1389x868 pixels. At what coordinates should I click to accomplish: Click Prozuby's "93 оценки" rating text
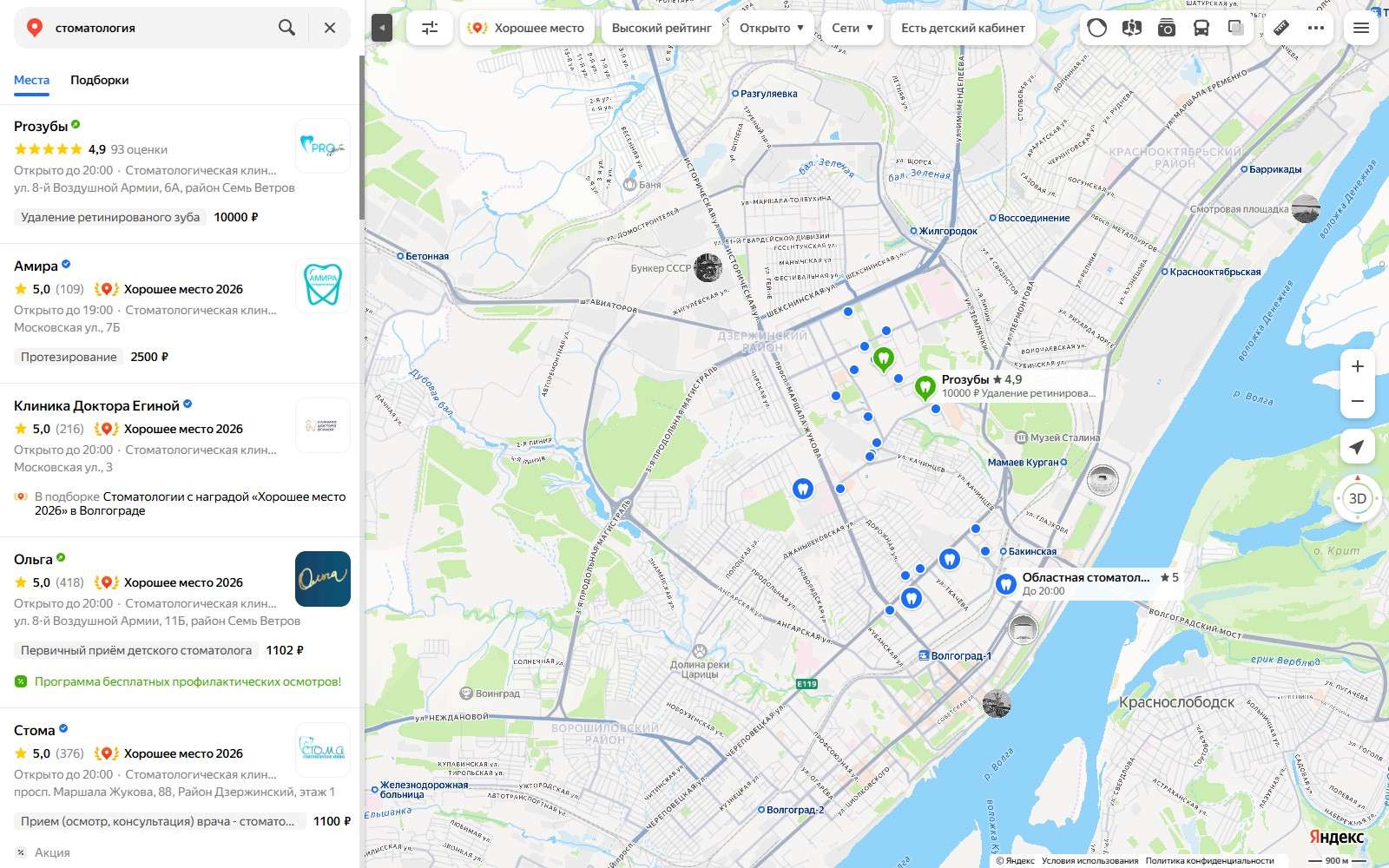point(139,149)
